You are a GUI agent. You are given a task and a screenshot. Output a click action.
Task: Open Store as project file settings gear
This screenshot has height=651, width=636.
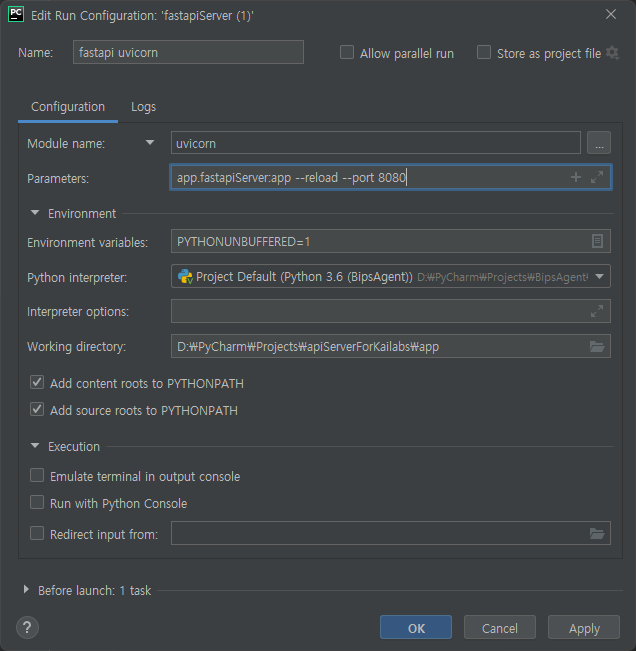coord(612,53)
